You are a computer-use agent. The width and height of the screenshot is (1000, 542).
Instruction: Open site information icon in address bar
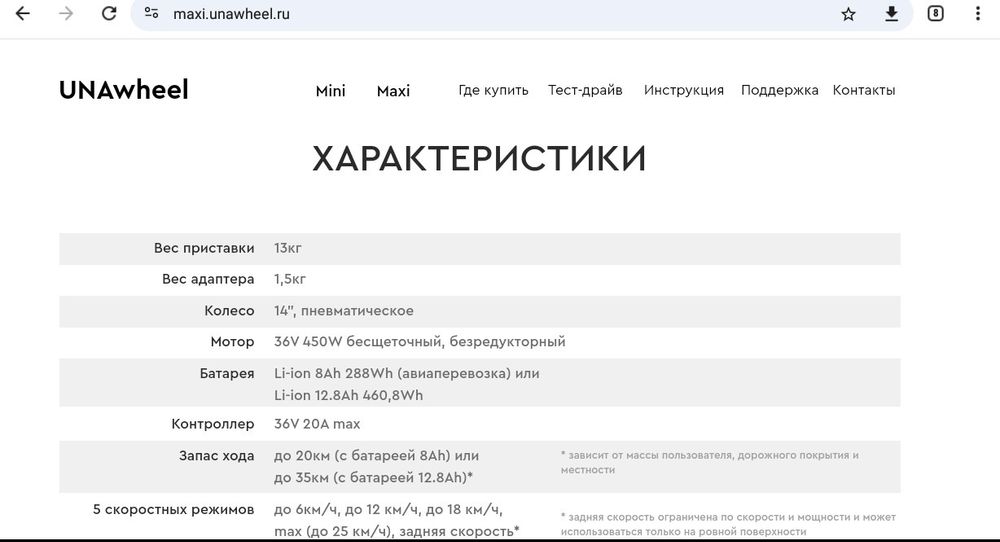151,13
